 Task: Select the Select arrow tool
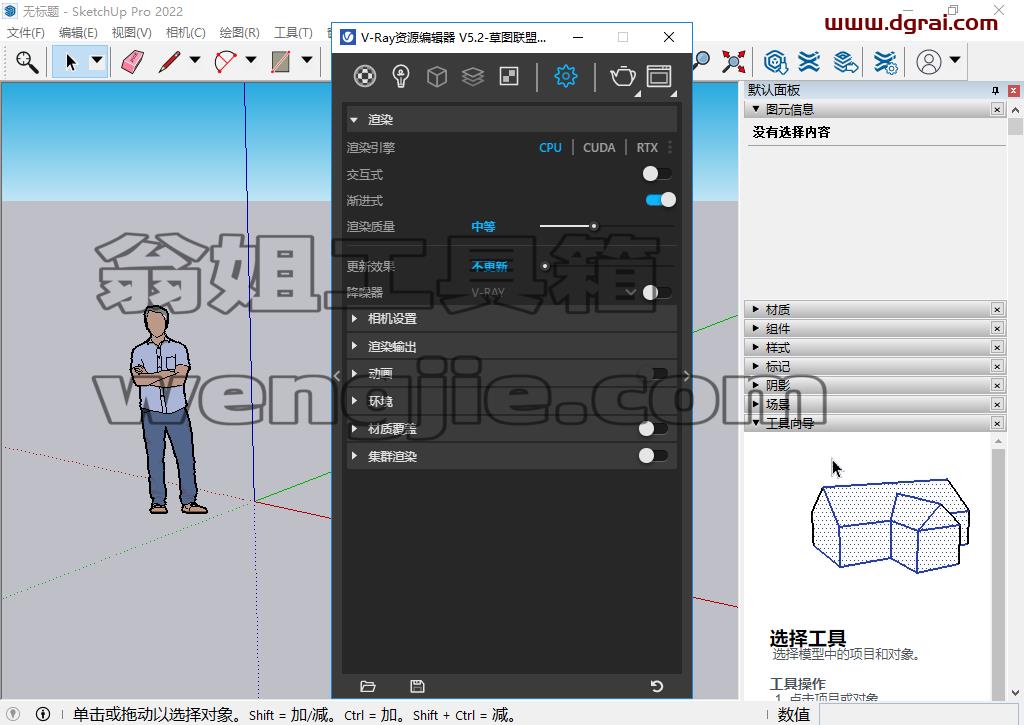click(71, 62)
